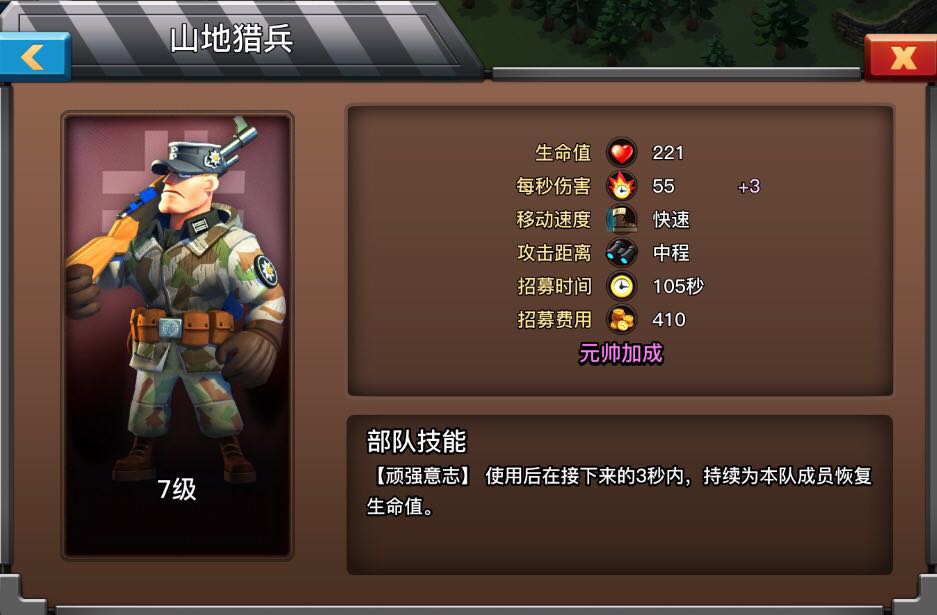Click the damage per second explosion icon
Screen dimensions: 937x615
pyautogui.click(x=621, y=186)
